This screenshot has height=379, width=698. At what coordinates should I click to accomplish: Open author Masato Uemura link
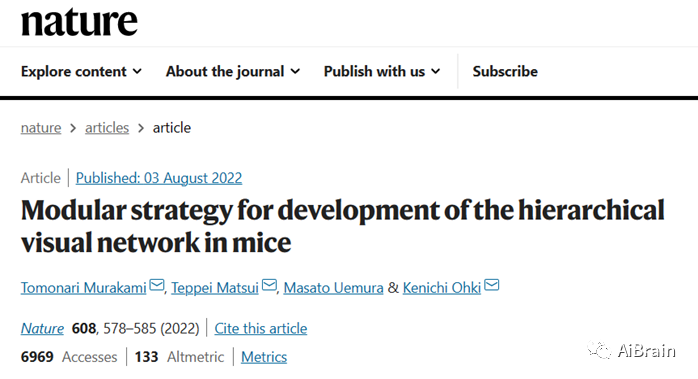[x=333, y=288]
